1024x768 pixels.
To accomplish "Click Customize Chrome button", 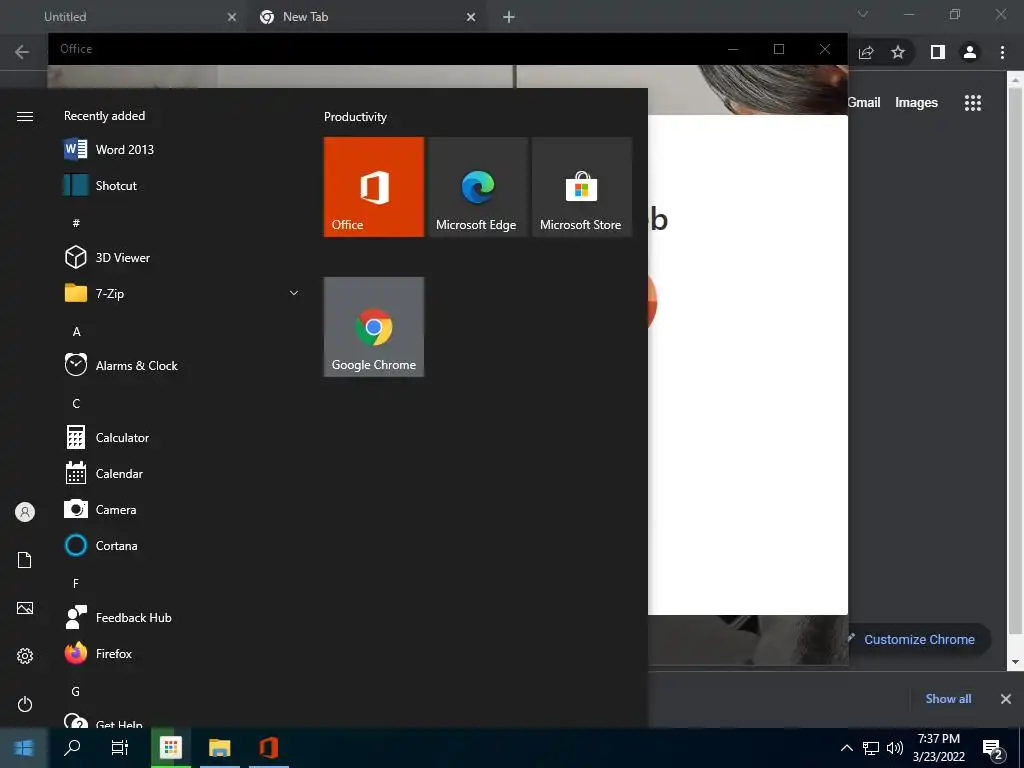I will (920, 639).
